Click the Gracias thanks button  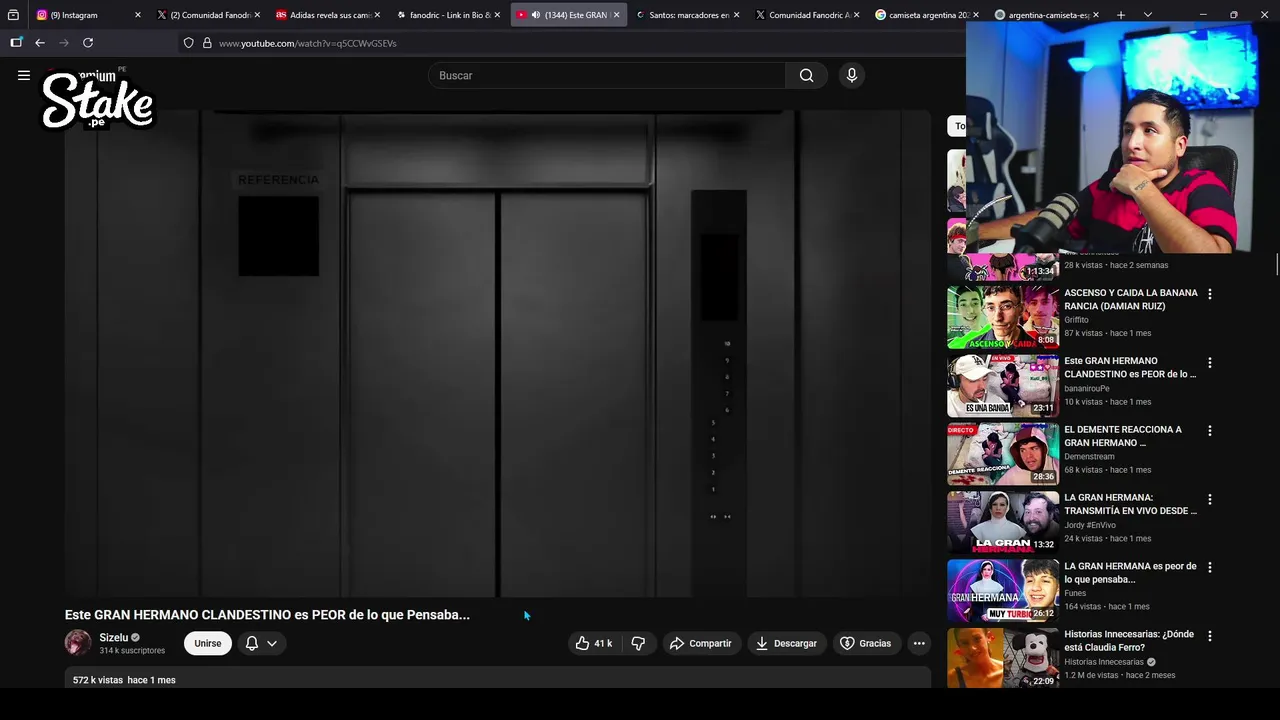[865, 643]
